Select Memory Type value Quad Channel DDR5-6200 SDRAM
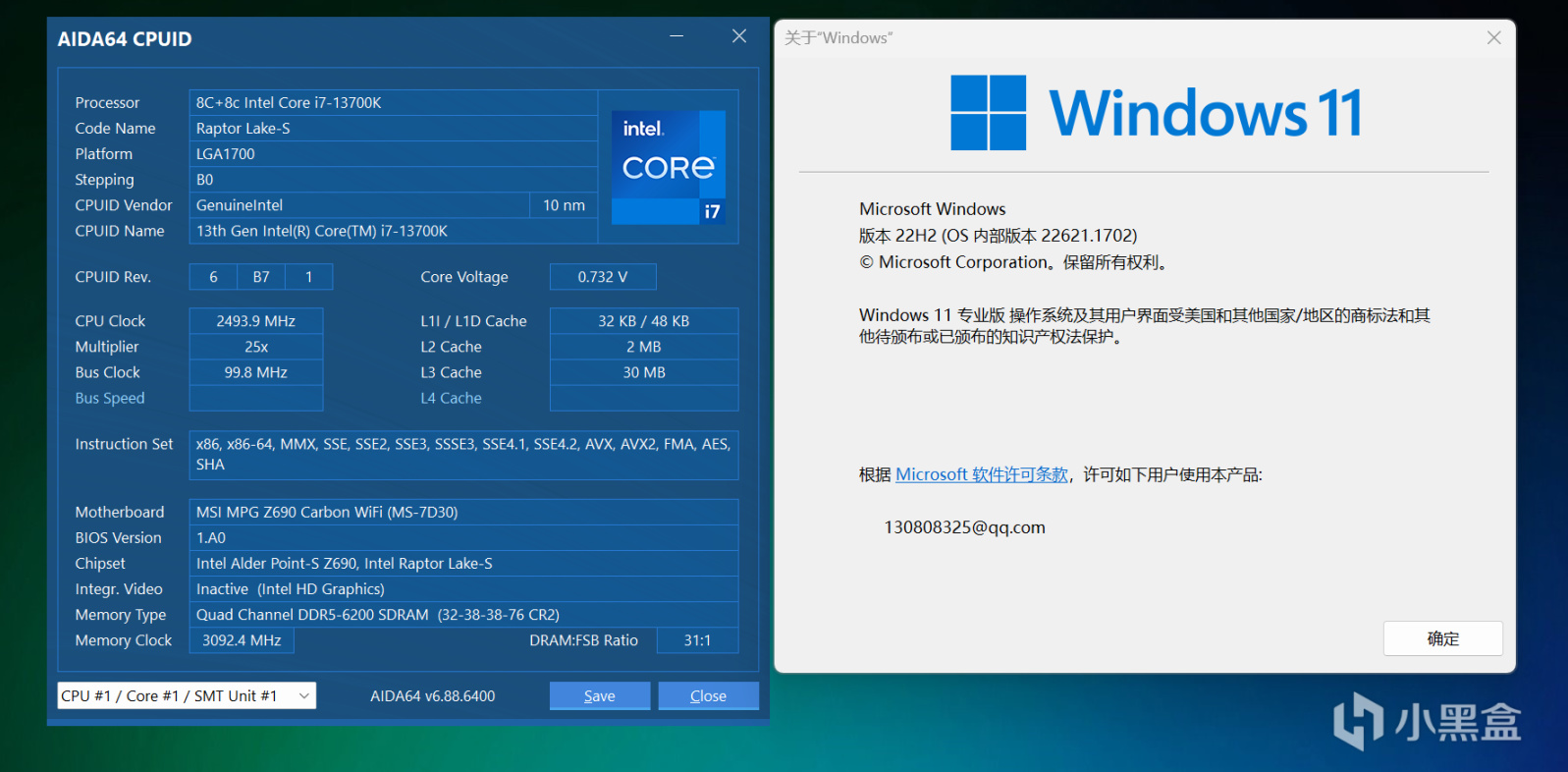Screen dimensions: 1568x772 pyautogui.click(x=463, y=614)
